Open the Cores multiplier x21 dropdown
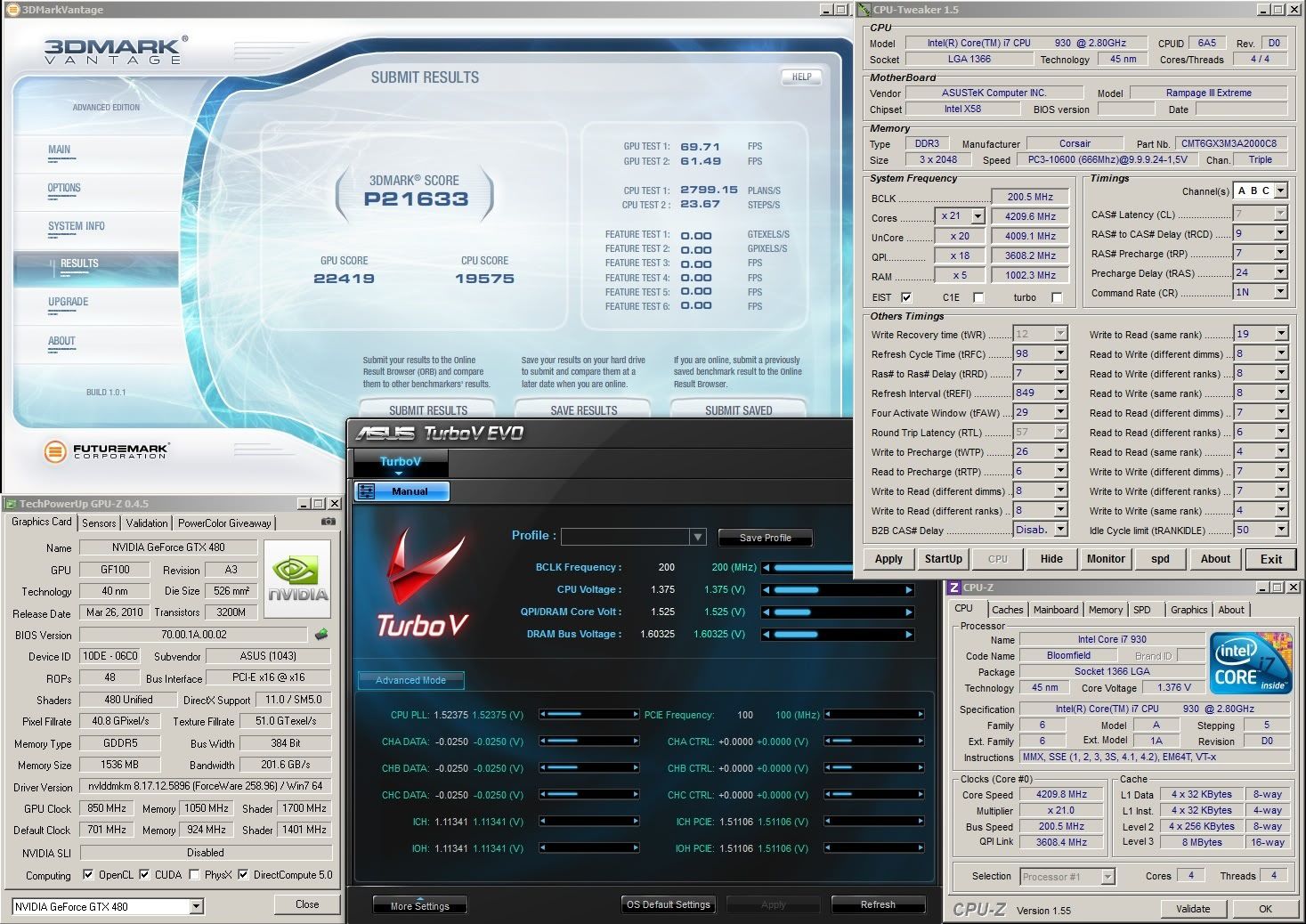Screen dimensions: 1306x924 (977, 216)
